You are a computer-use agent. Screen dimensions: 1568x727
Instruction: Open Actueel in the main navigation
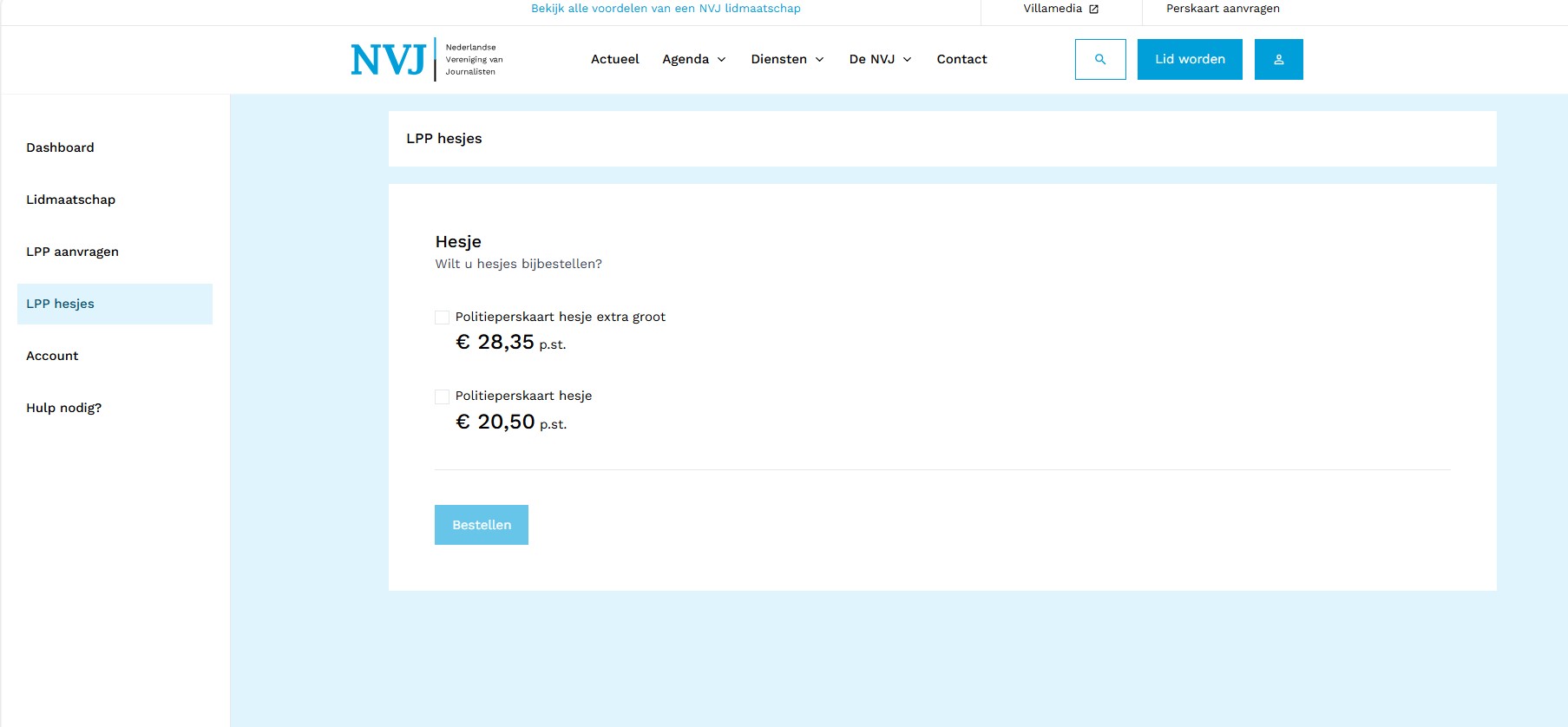click(615, 59)
